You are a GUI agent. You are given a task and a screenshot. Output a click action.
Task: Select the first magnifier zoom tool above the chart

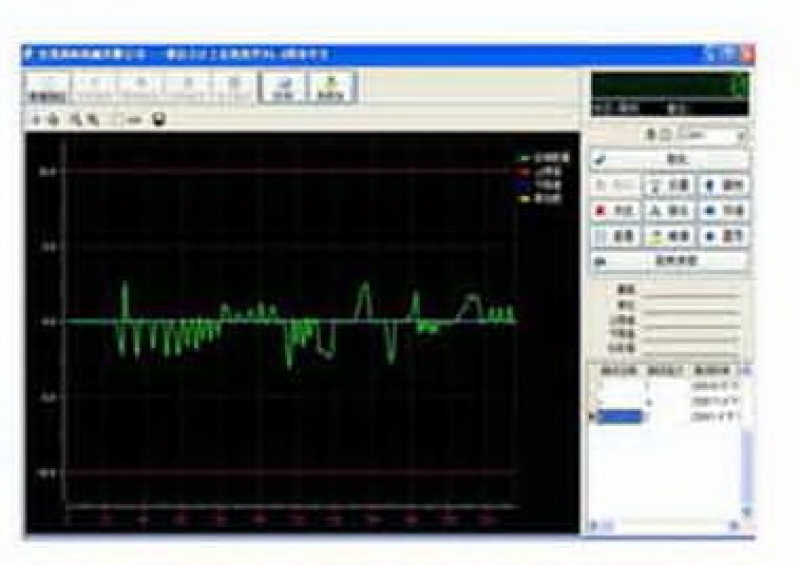pyautogui.click(x=76, y=120)
